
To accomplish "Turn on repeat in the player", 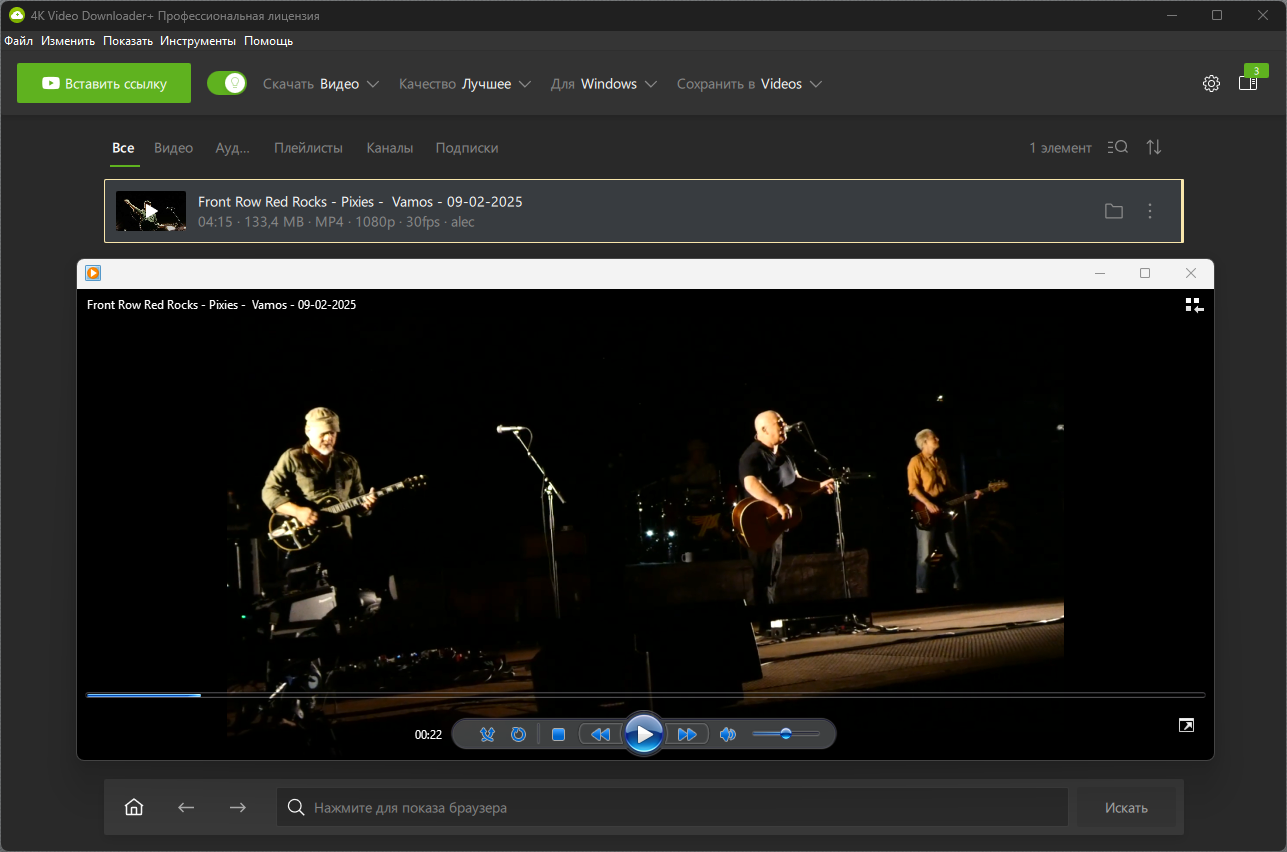I will [x=518, y=734].
